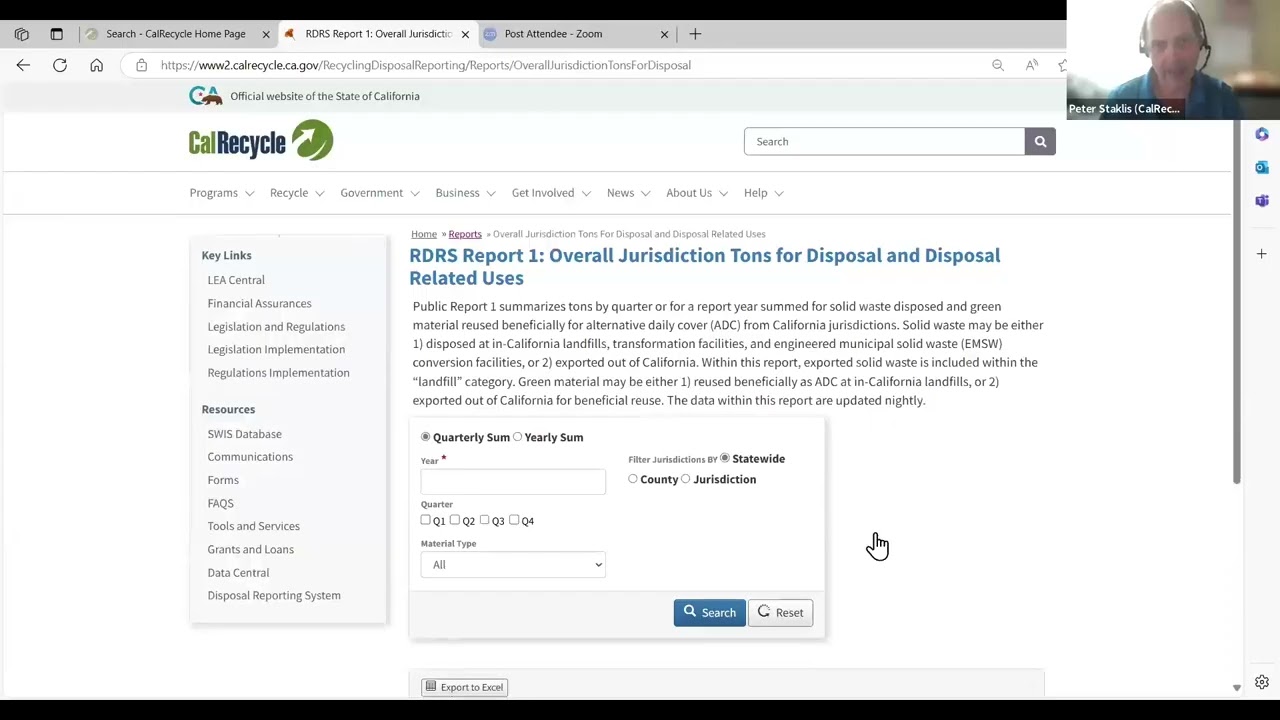1280x720 pixels.
Task: Open the workspaces icon in browser
Action: 22,34
